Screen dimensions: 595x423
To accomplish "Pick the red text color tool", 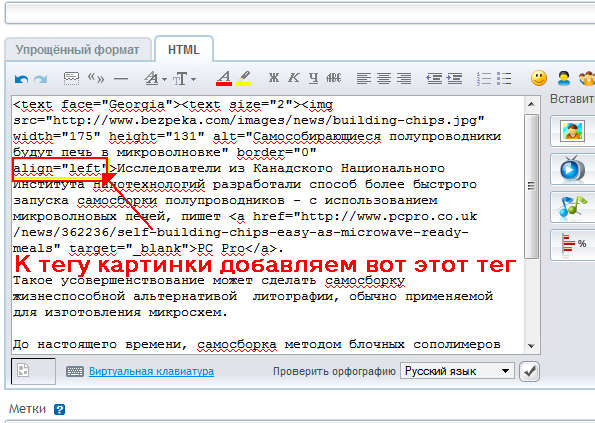I will click(x=224, y=78).
